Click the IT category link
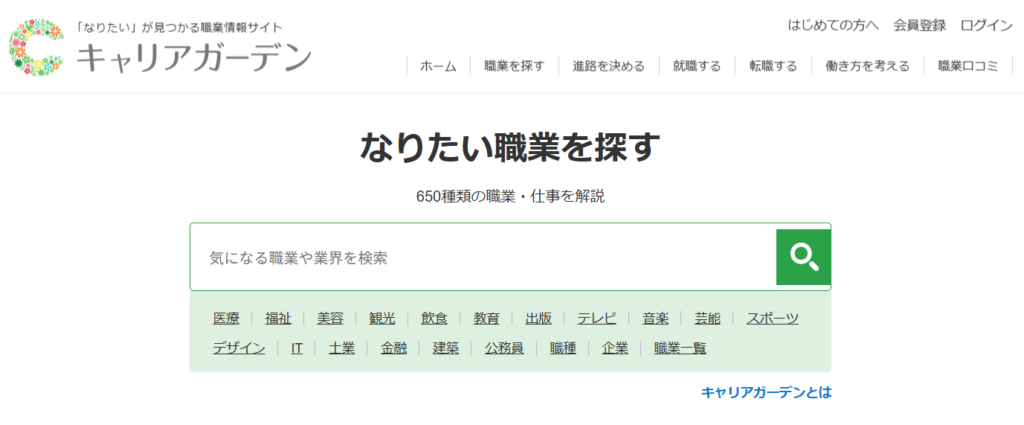1024x425 pixels. [297, 349]
